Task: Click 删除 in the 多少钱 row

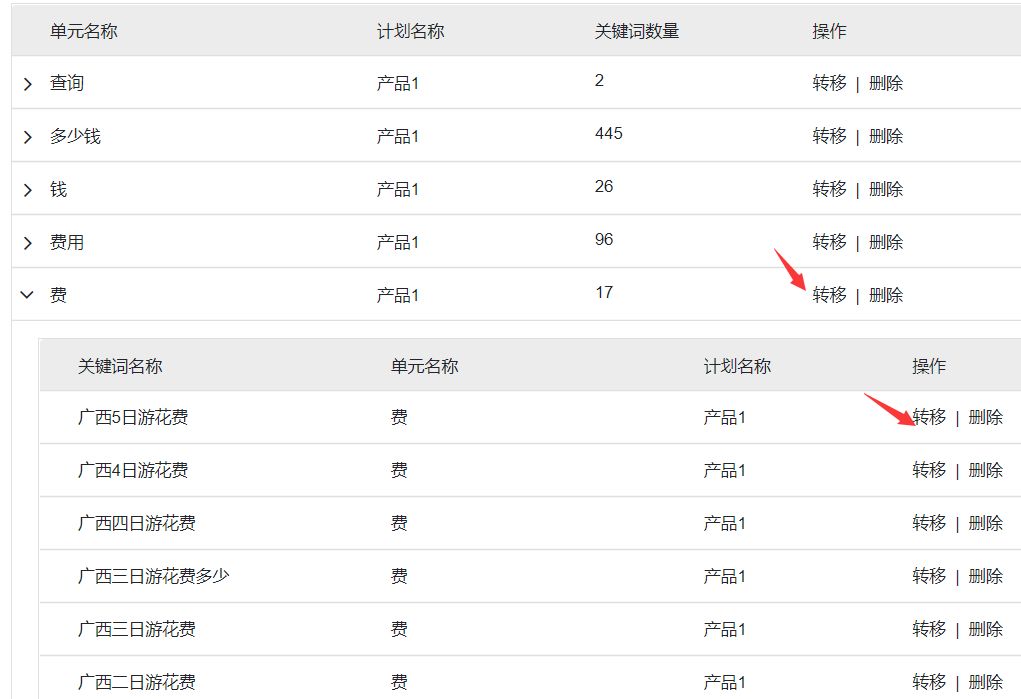Action: tap(886, 136)
